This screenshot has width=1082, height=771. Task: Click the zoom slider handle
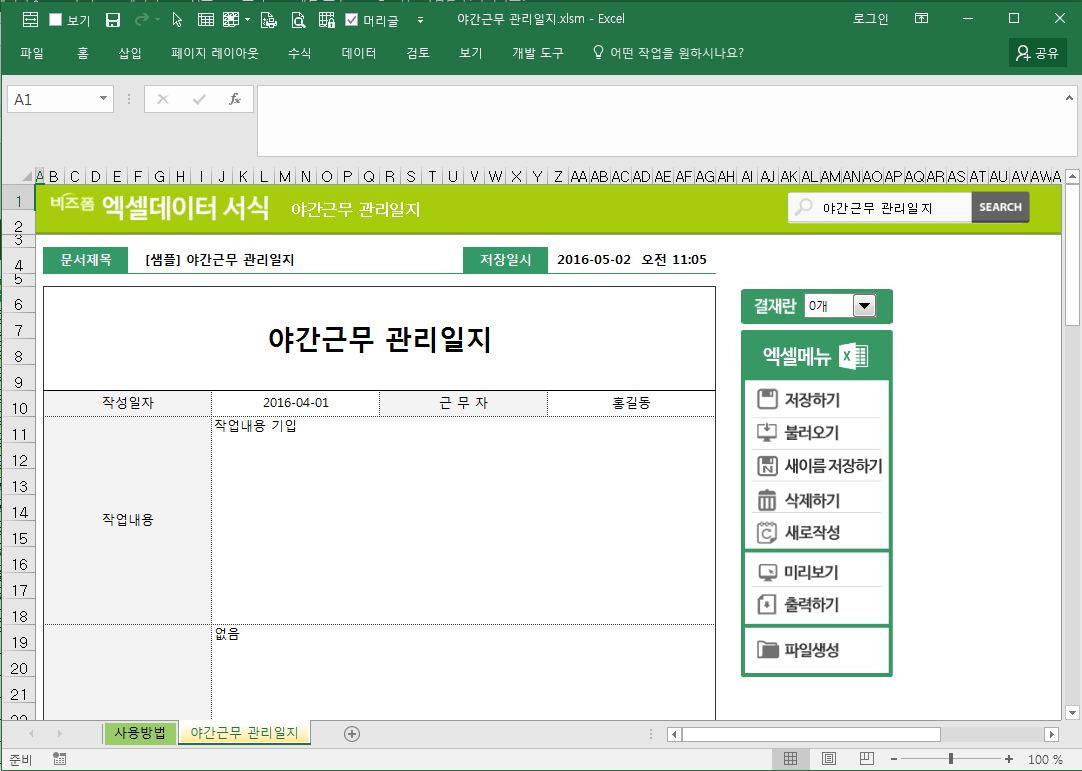click(x=950, y=759)
